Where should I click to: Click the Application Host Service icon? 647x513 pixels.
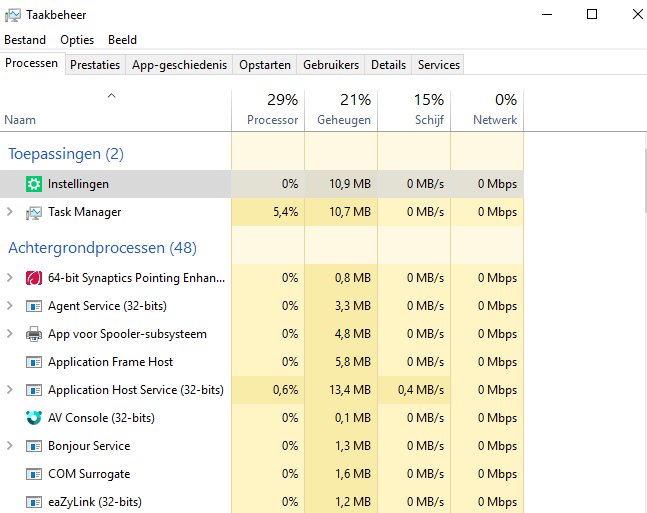[34, 390]
